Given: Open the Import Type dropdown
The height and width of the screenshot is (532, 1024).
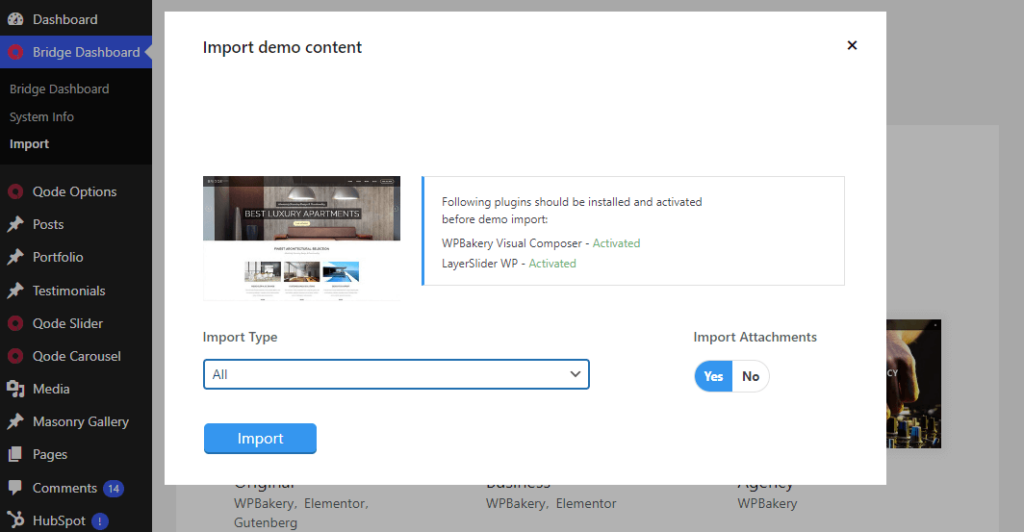Looking at the screenshot, I should tap(396, 374).
